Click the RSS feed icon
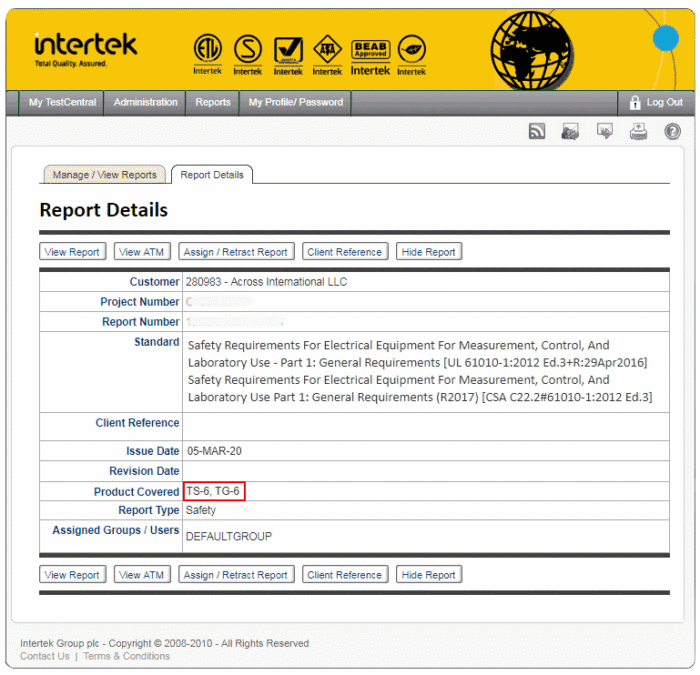This screenshot has width=700, height=675. point(537,132)
